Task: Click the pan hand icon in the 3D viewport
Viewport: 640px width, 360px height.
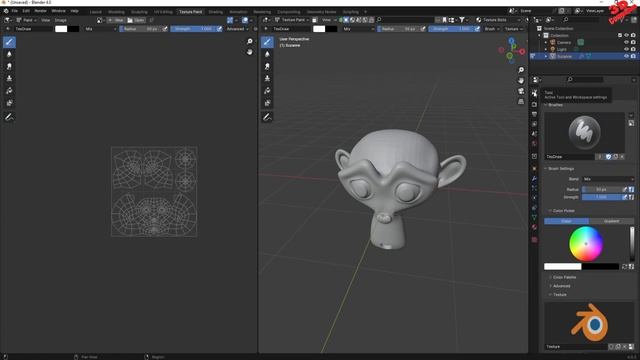Action: [x=521, y=80]
